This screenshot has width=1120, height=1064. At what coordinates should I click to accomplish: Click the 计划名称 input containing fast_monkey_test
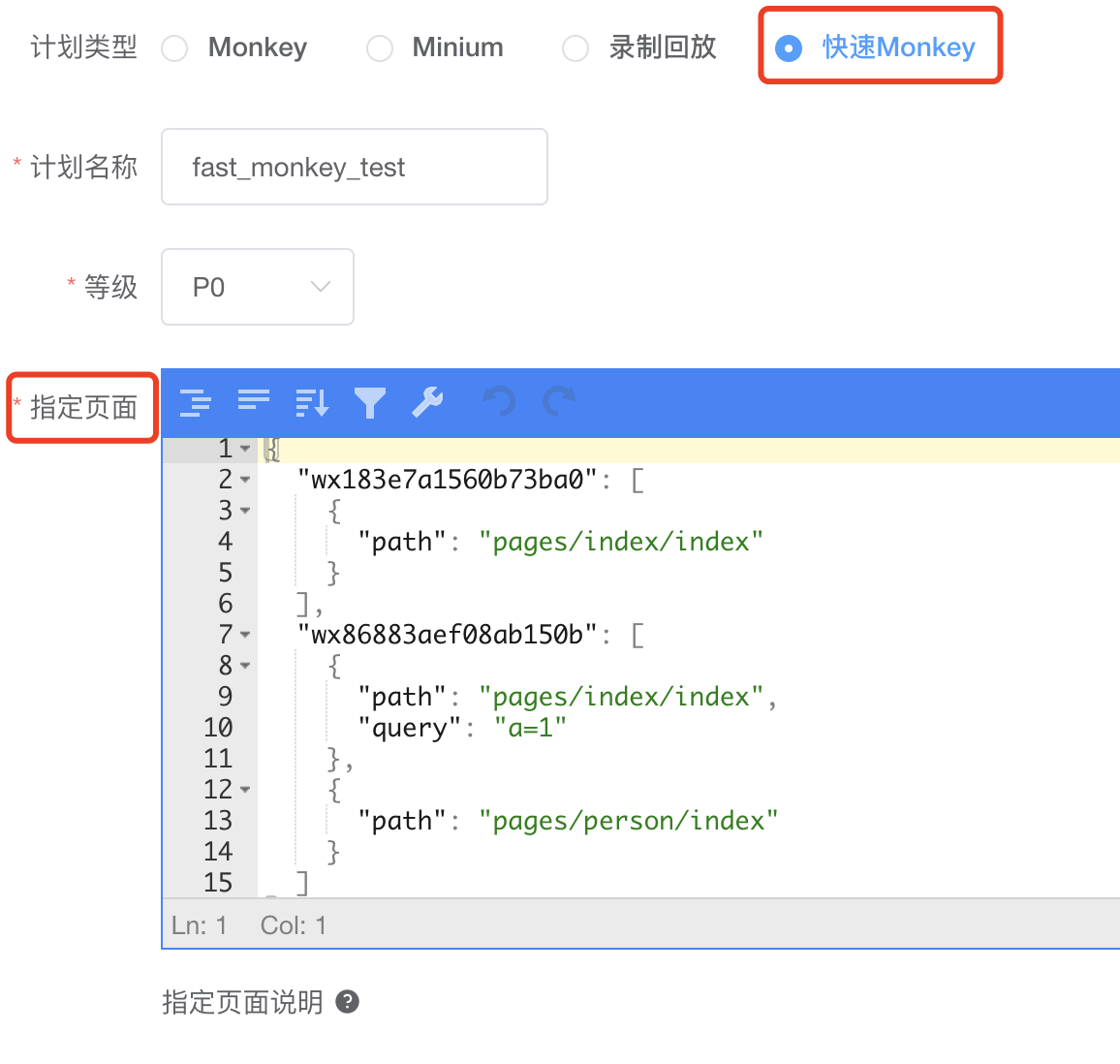click(355, 167)
